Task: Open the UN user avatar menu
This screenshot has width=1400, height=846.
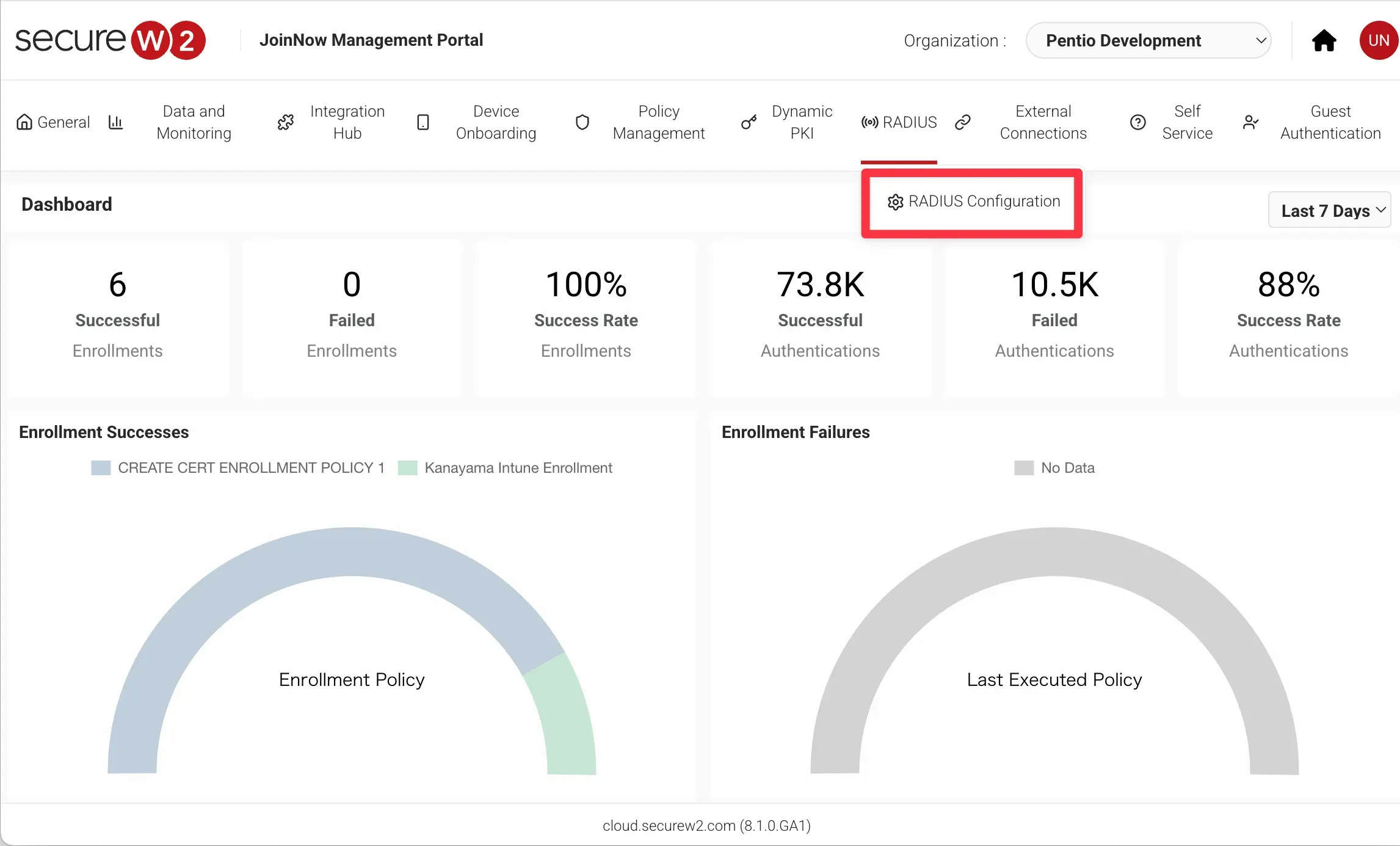Action: [1378, 40]
